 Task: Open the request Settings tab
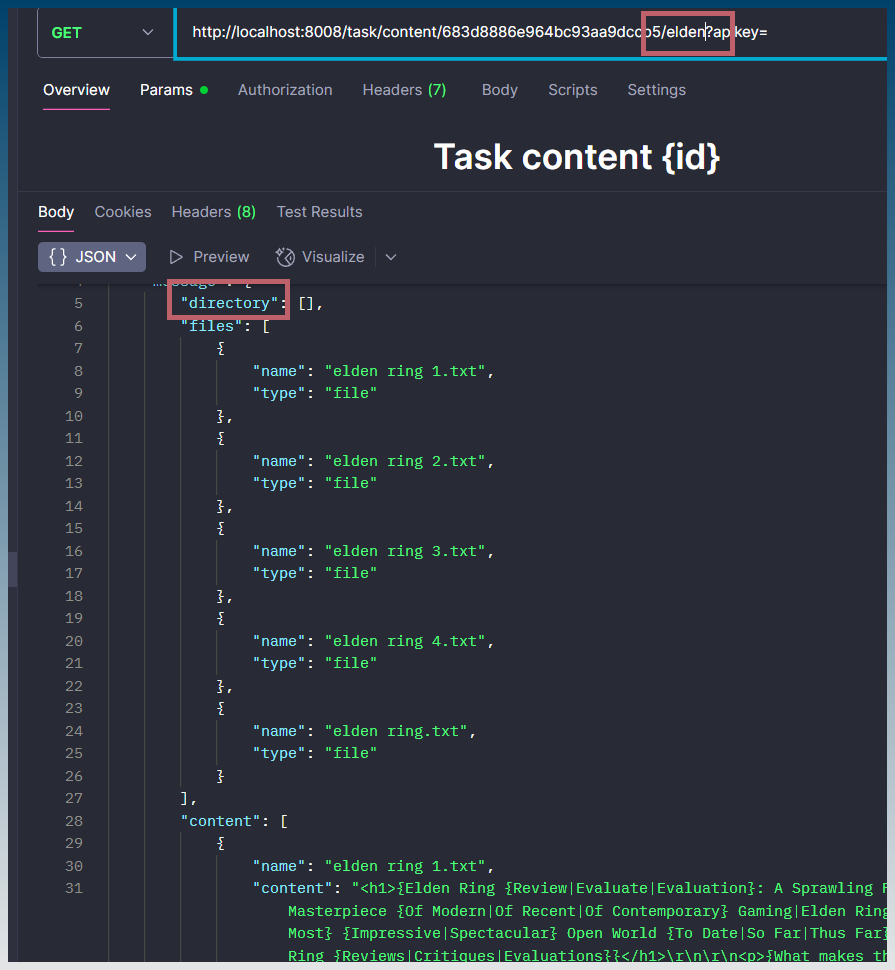coord(656,90)
